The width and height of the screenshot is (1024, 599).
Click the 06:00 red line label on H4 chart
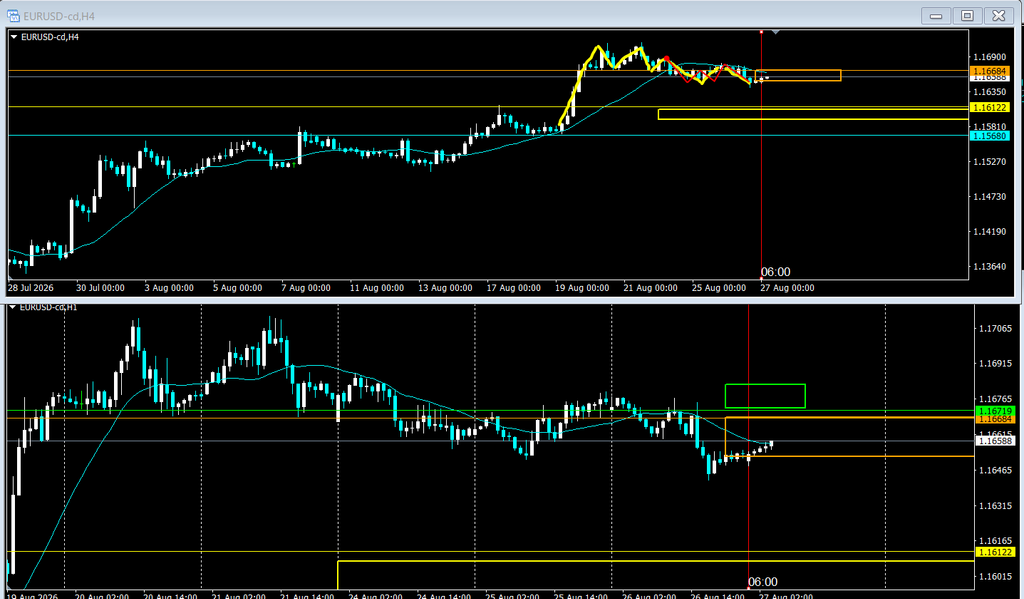tap(776, 272)
